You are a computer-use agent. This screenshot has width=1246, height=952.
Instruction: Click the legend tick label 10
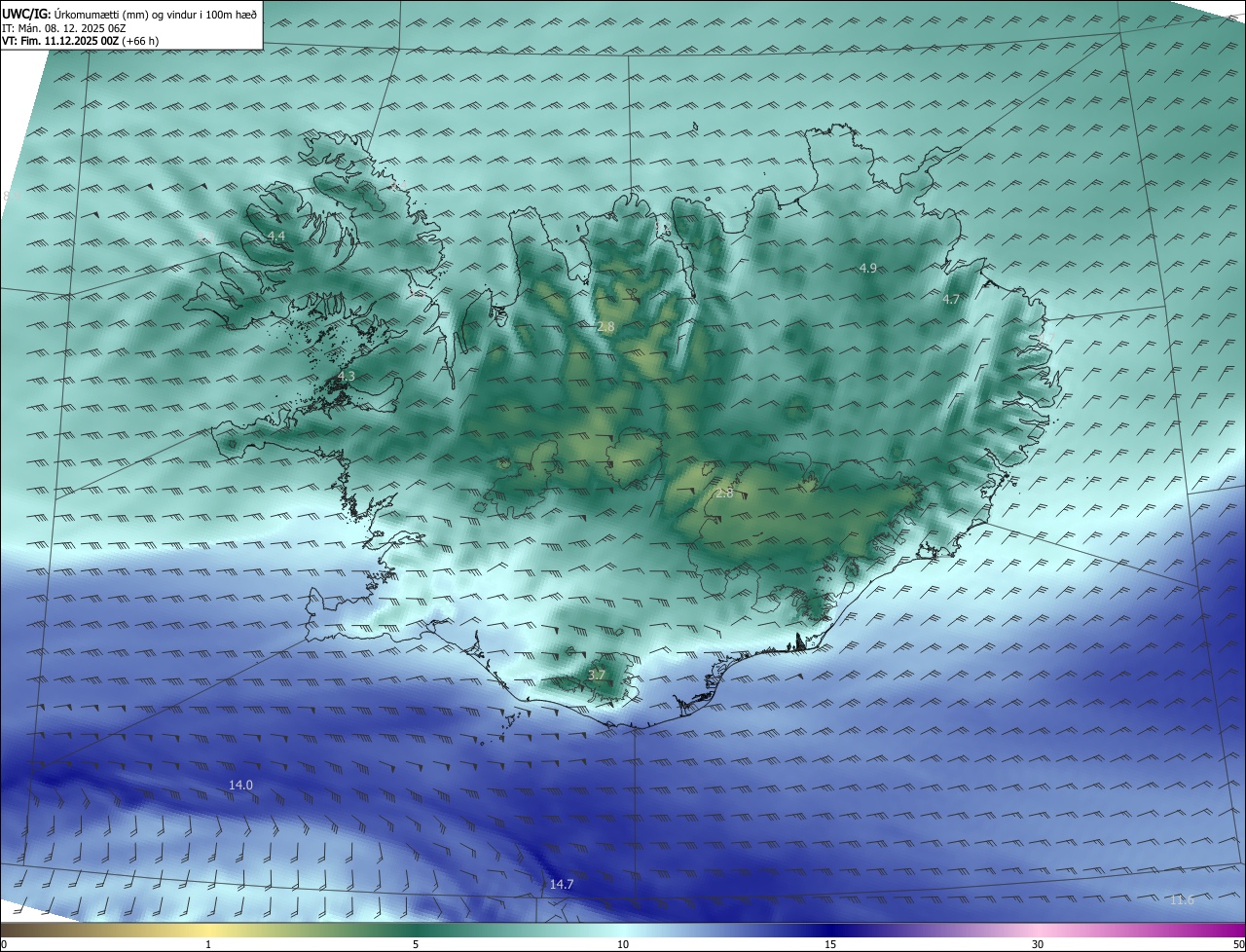[623, 944]
